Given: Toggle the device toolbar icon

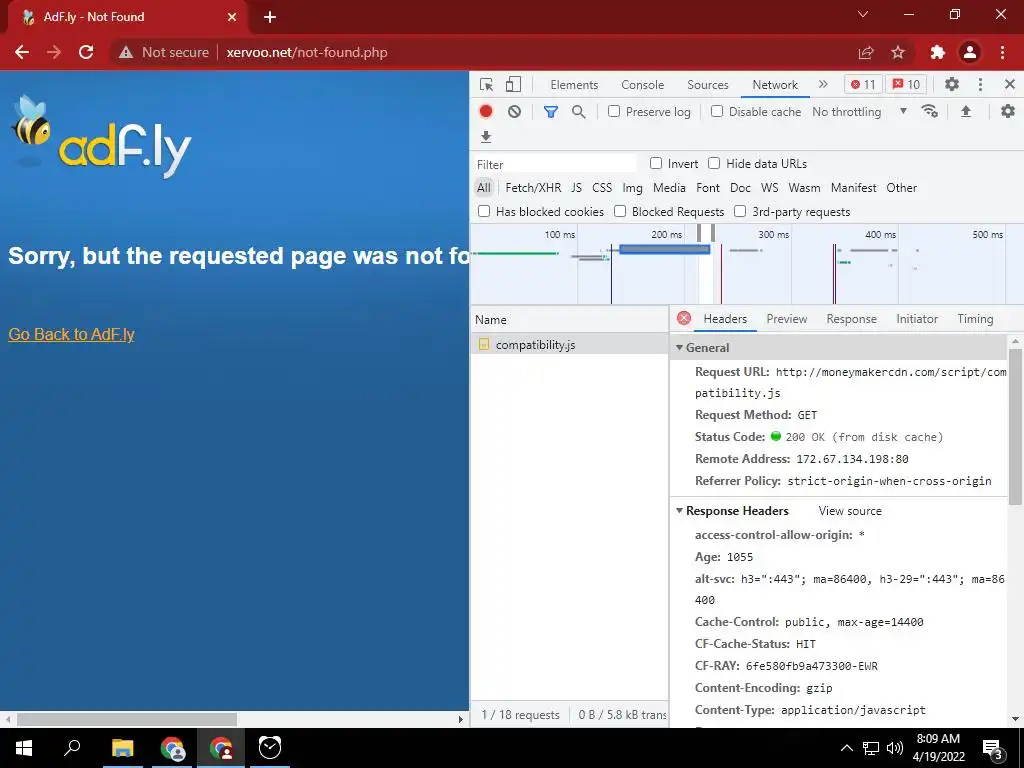Looking at the screenshot, I should click(513, 84).
